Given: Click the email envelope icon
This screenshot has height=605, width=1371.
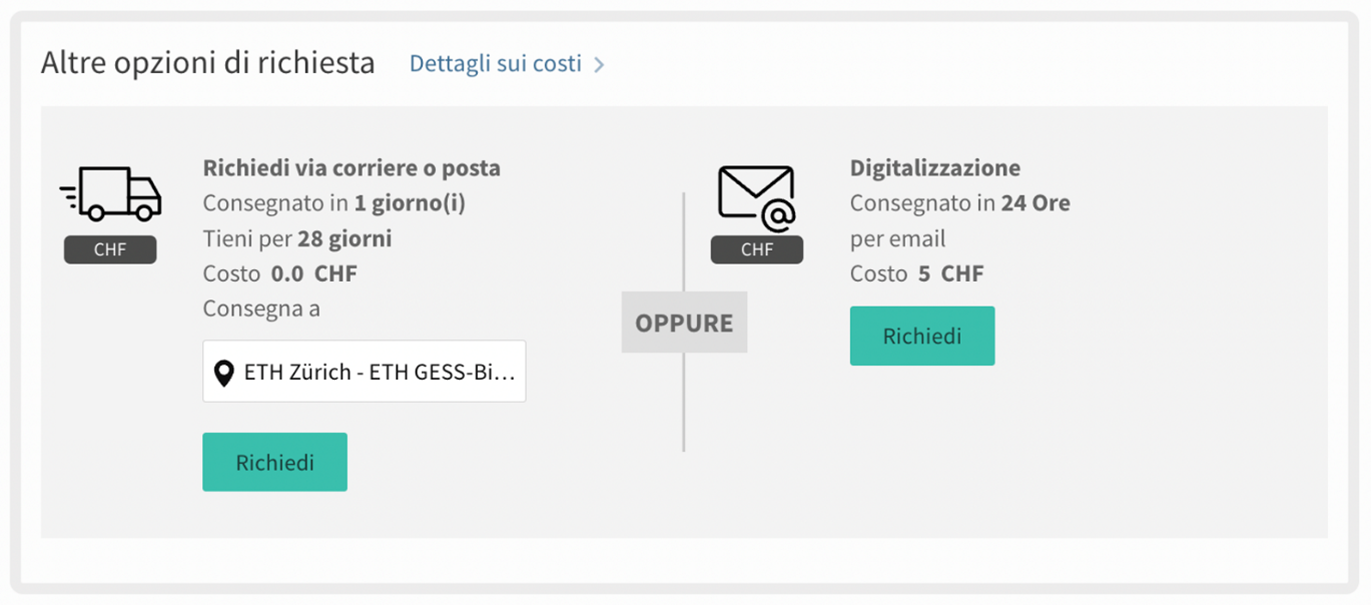Looking at the screenshot, I should point(756,197).
